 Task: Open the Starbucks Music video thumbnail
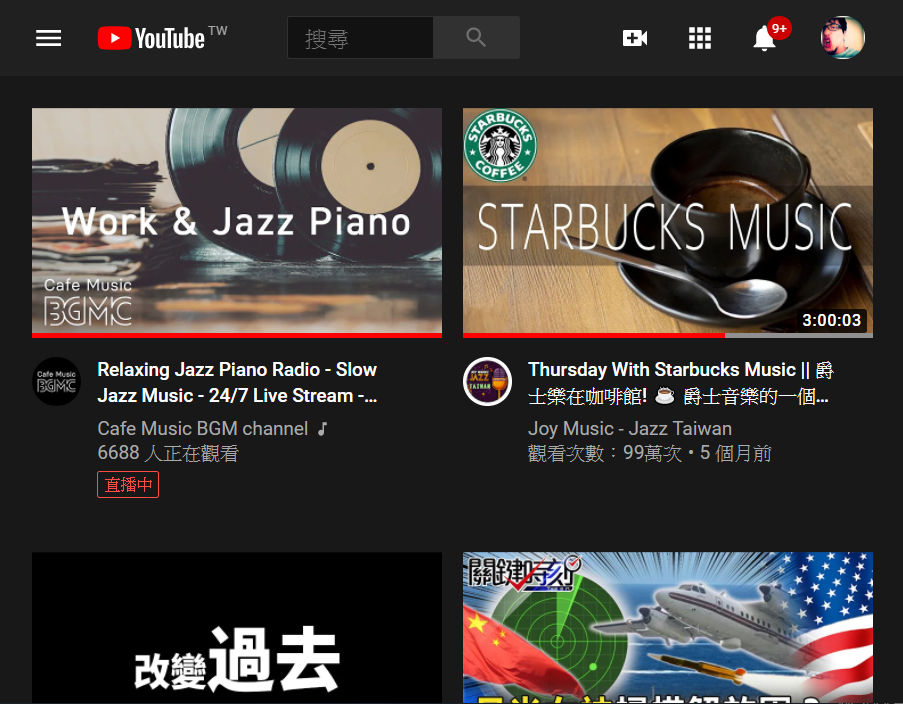tap(667, 222)
